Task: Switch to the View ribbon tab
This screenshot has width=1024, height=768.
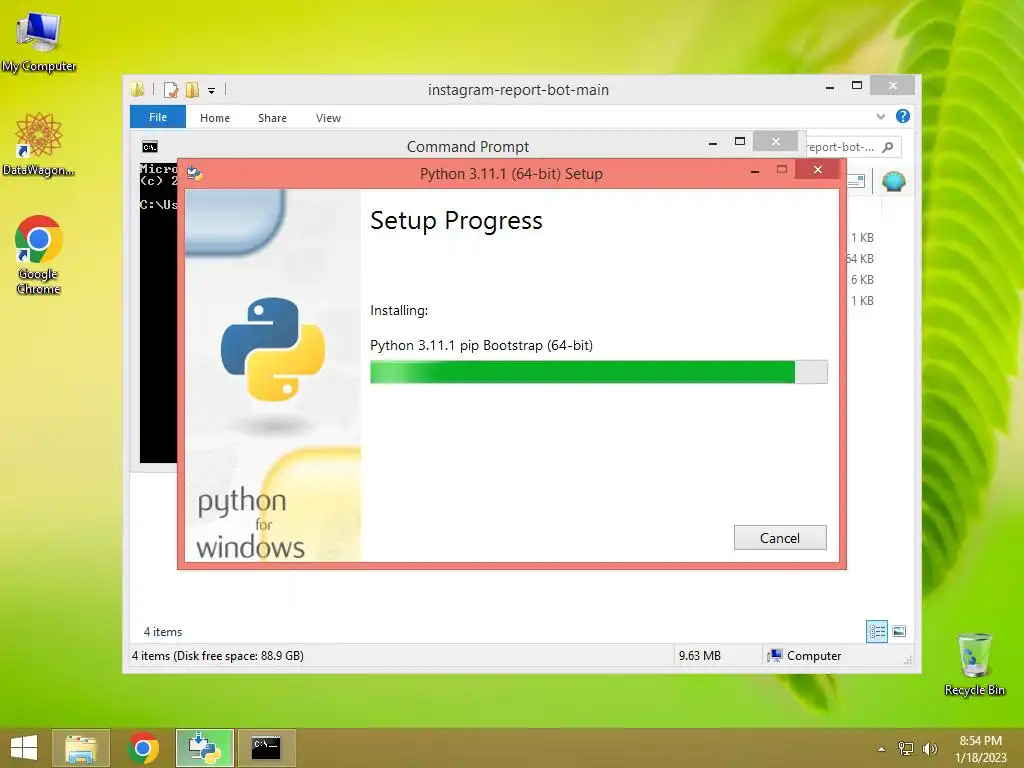Action: click(328, 118)
